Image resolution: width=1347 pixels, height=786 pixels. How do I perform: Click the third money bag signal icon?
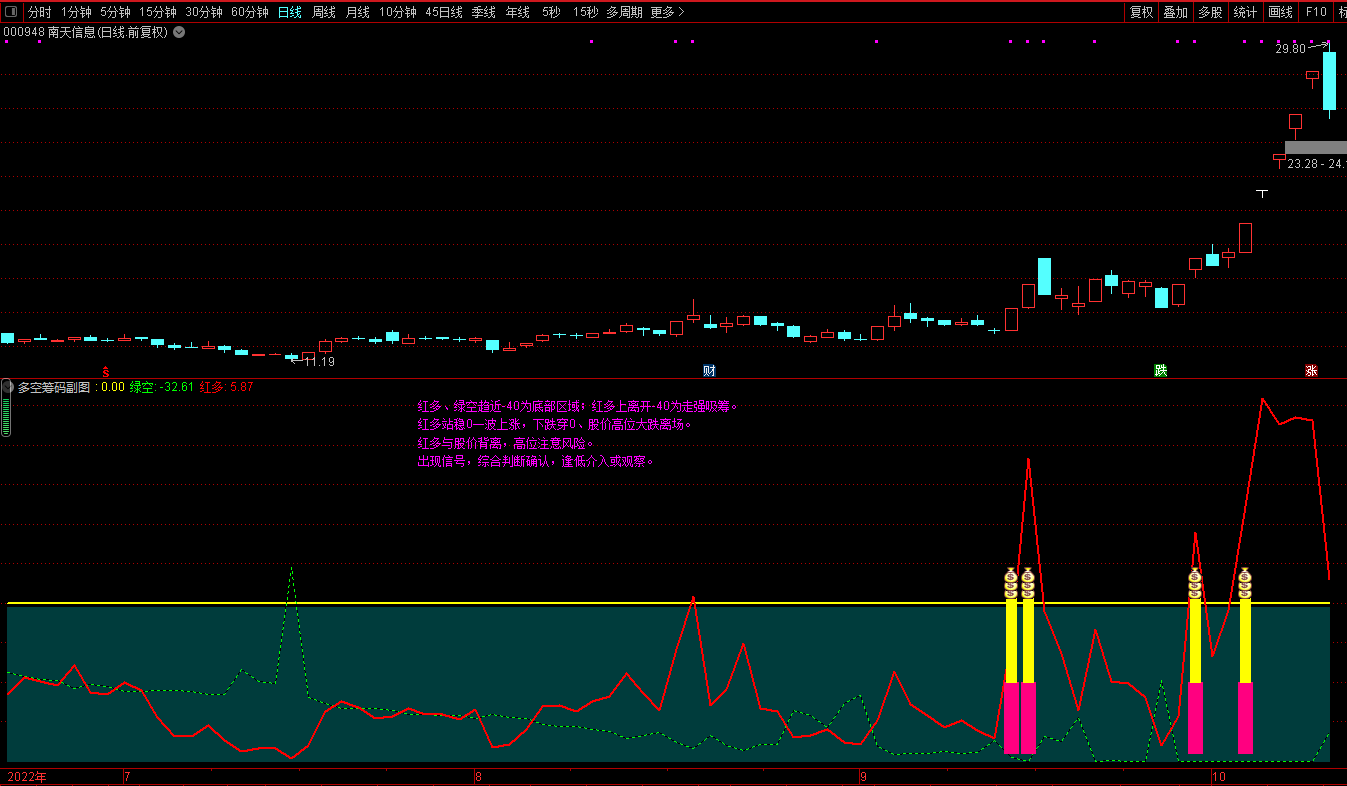(1195, 584)
